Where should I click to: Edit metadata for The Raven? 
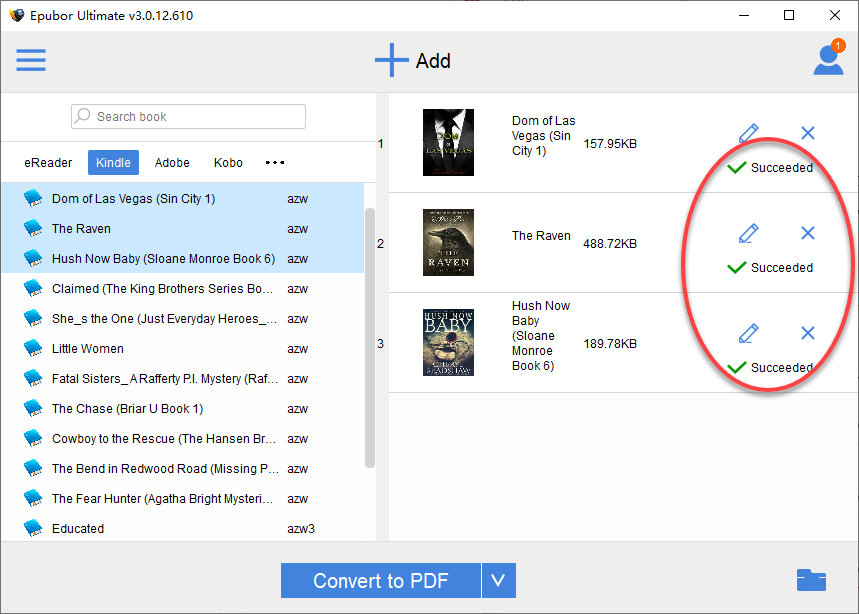click(x=748, y=233)
